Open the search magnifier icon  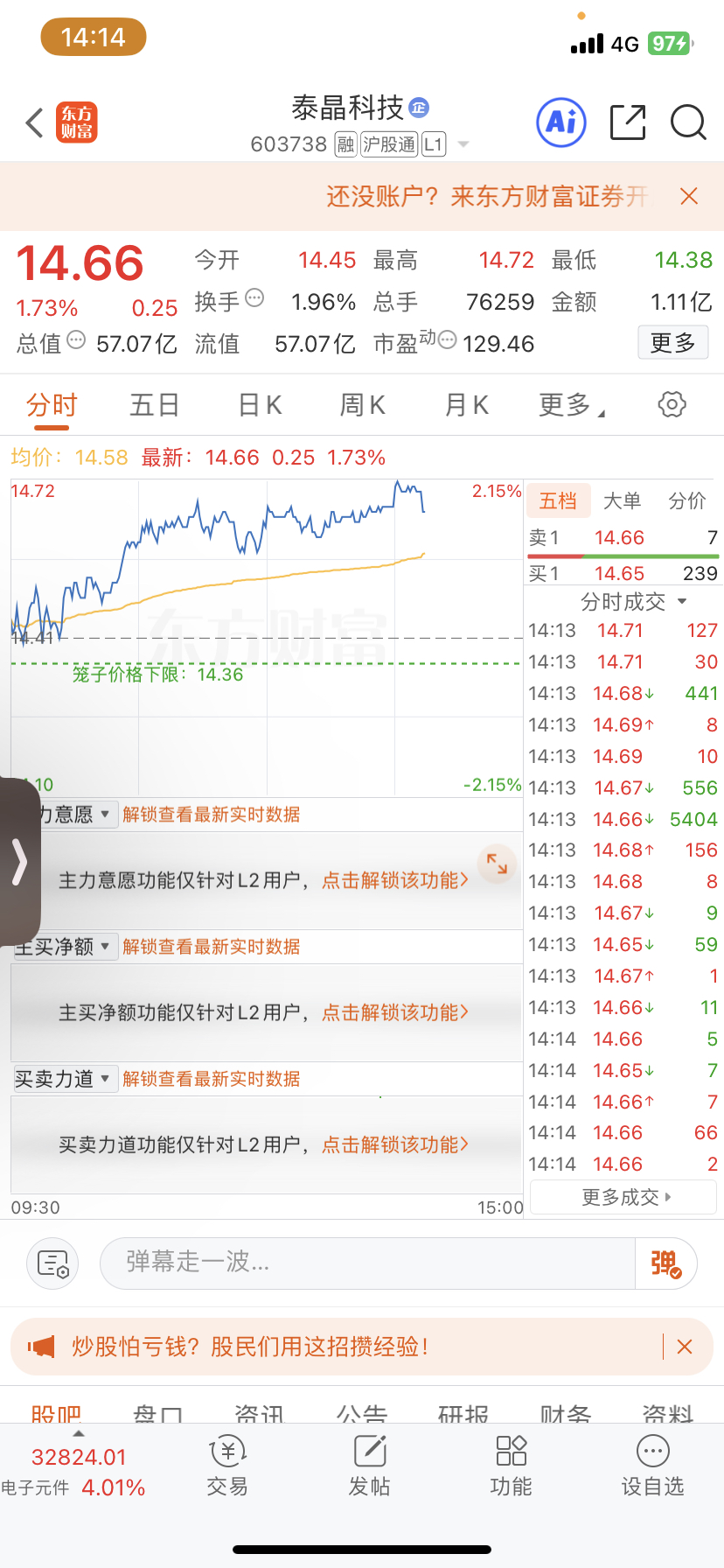[688, 122]
